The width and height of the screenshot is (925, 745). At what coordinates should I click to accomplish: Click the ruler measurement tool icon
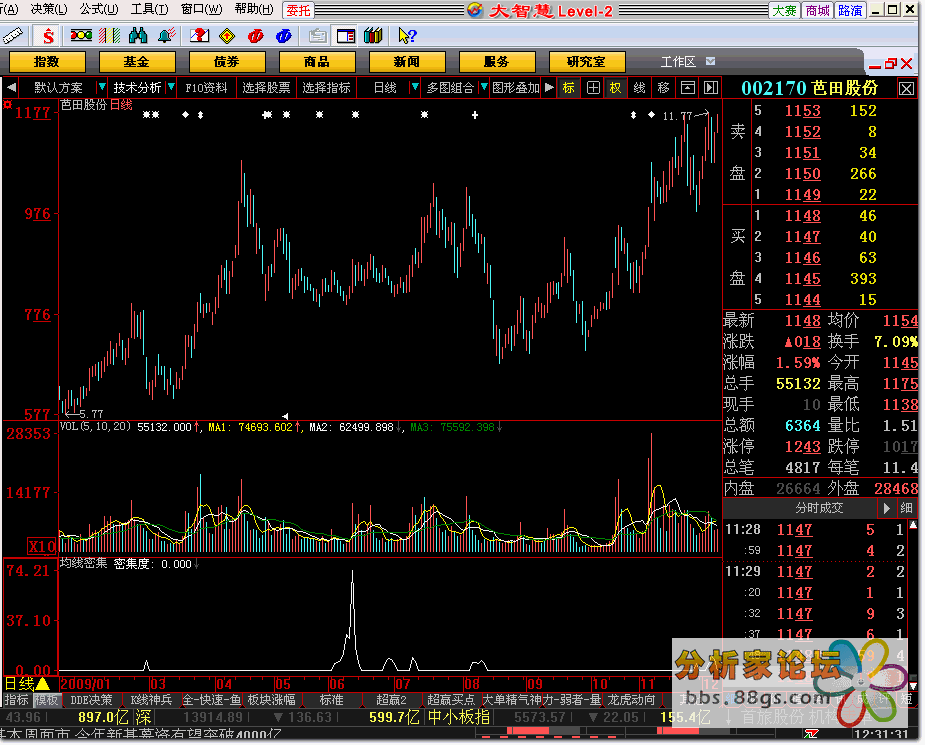click(13, 37)
